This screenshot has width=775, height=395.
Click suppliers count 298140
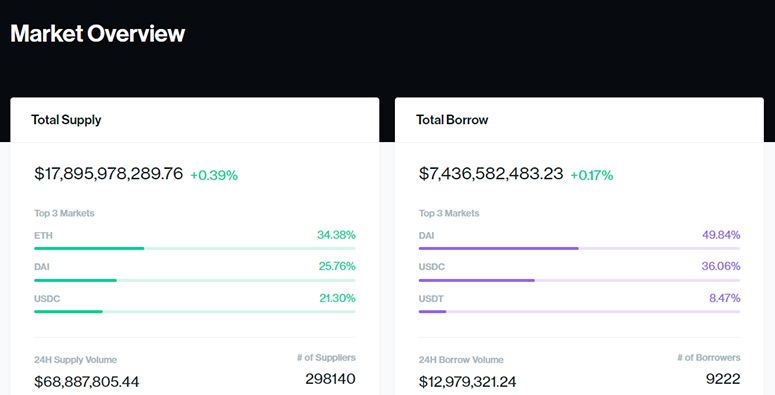coord(330,379)
